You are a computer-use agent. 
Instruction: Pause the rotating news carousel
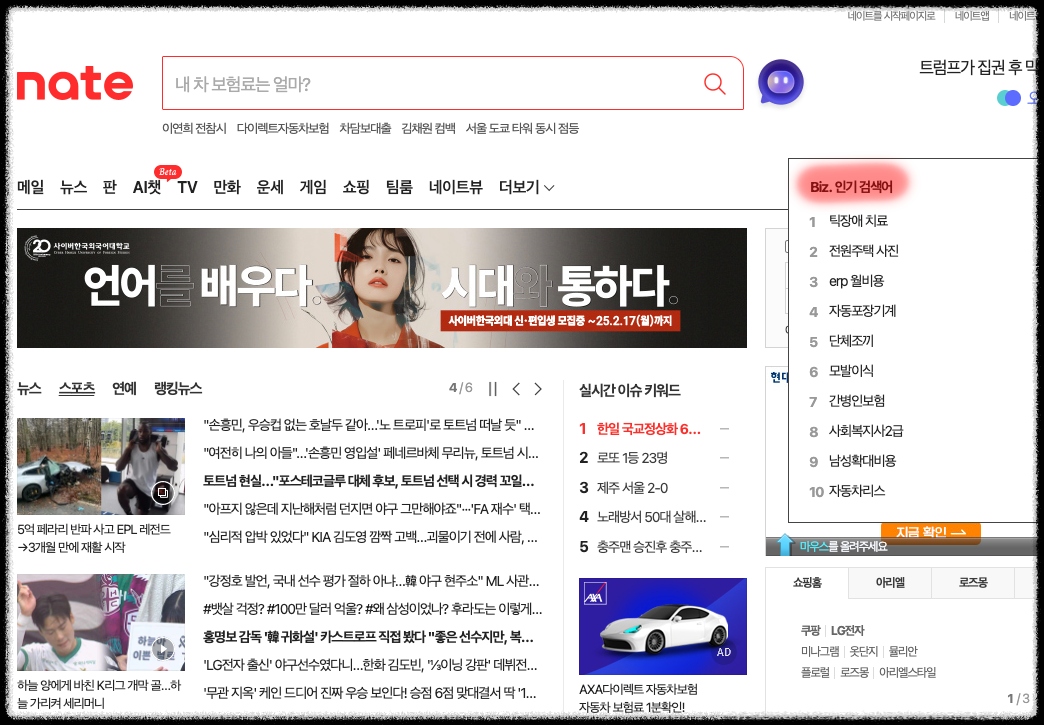pos(492,389)
